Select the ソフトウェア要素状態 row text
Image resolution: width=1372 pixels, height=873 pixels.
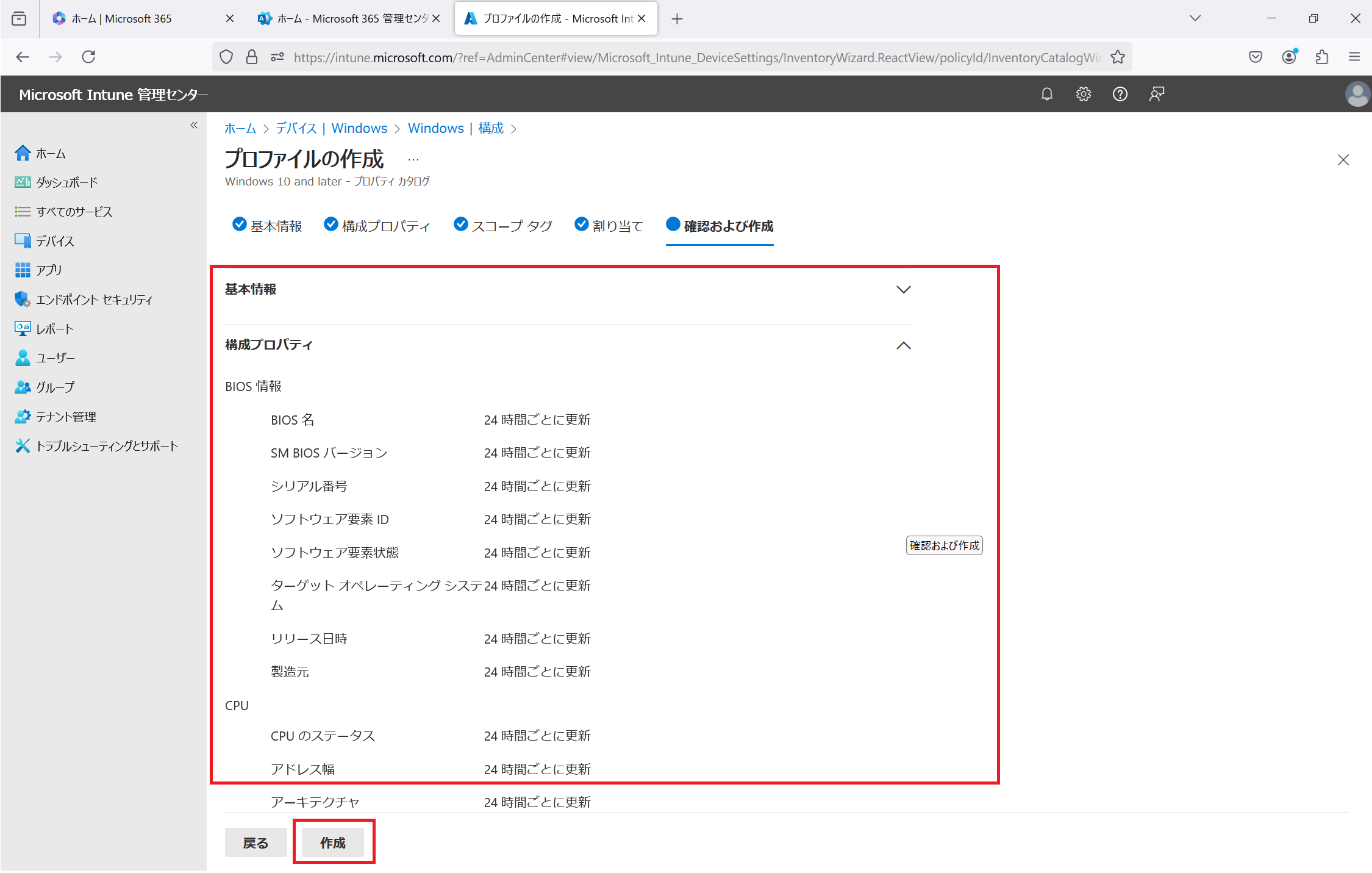(x=335, y=553)
